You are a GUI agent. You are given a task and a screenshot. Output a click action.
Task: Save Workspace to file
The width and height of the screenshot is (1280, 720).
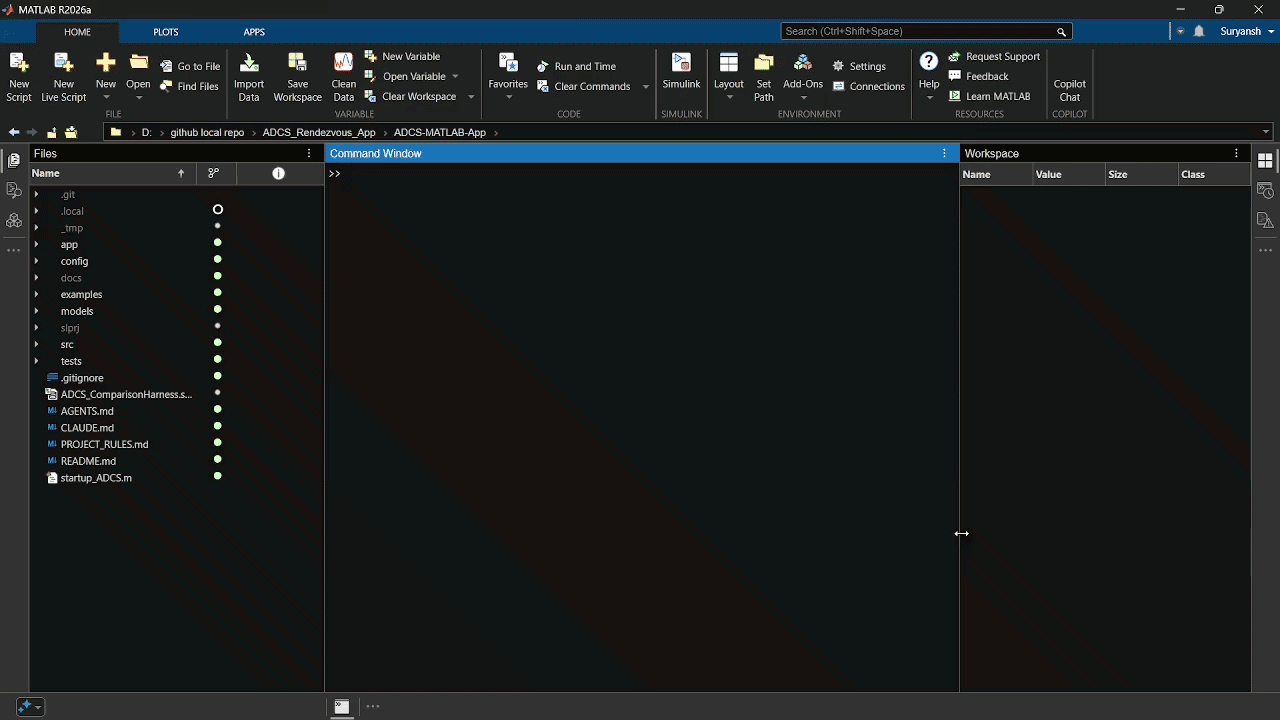pyautogui.click(x=297, y=77)
